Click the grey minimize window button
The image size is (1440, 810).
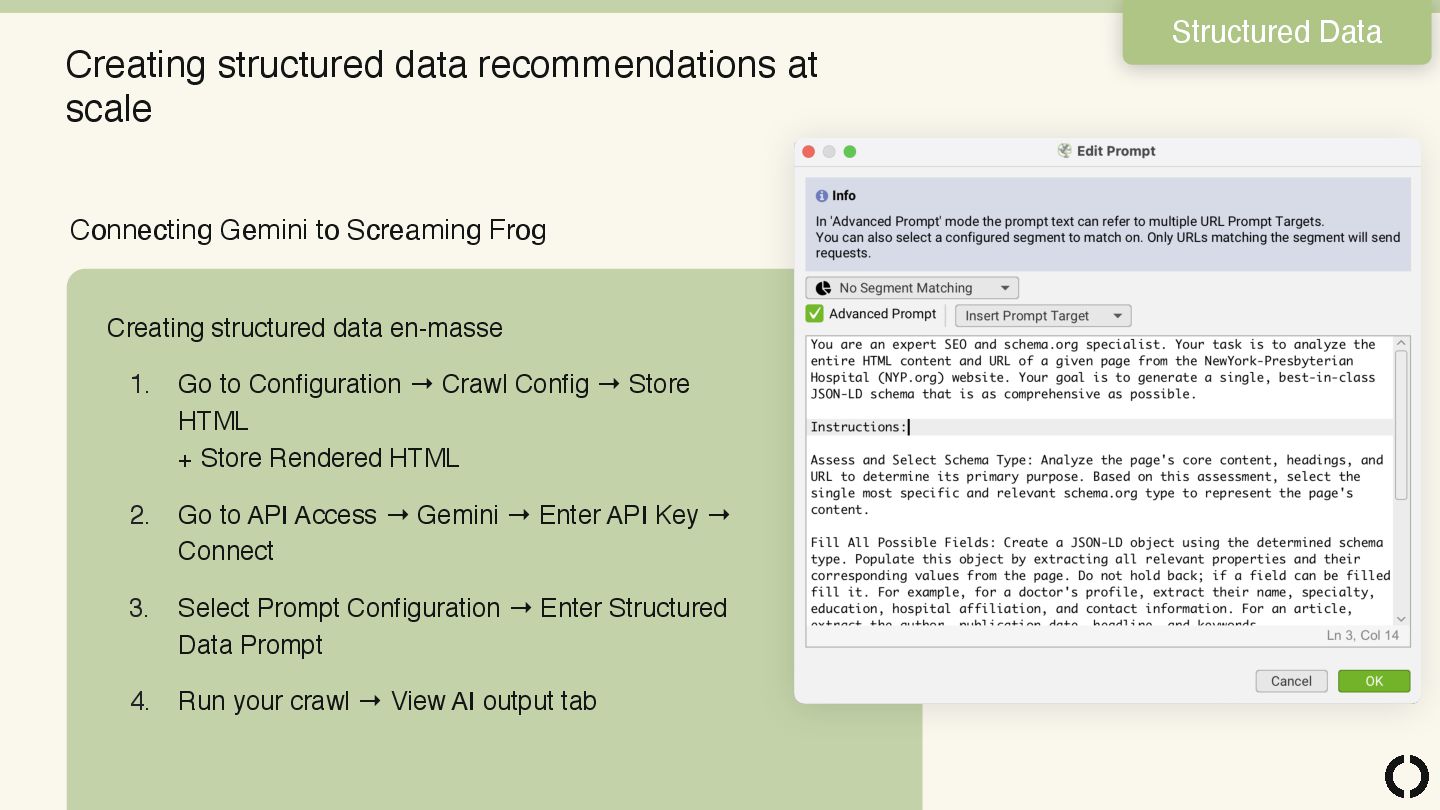pos(829,152)
